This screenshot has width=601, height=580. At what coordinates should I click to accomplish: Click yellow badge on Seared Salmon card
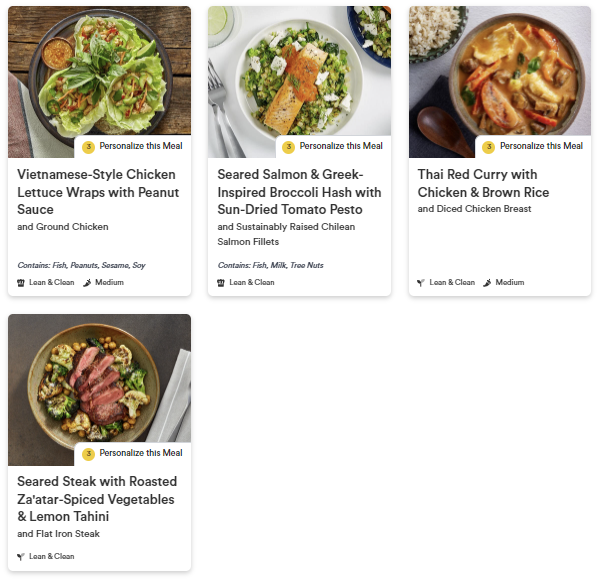pos(288,147)
